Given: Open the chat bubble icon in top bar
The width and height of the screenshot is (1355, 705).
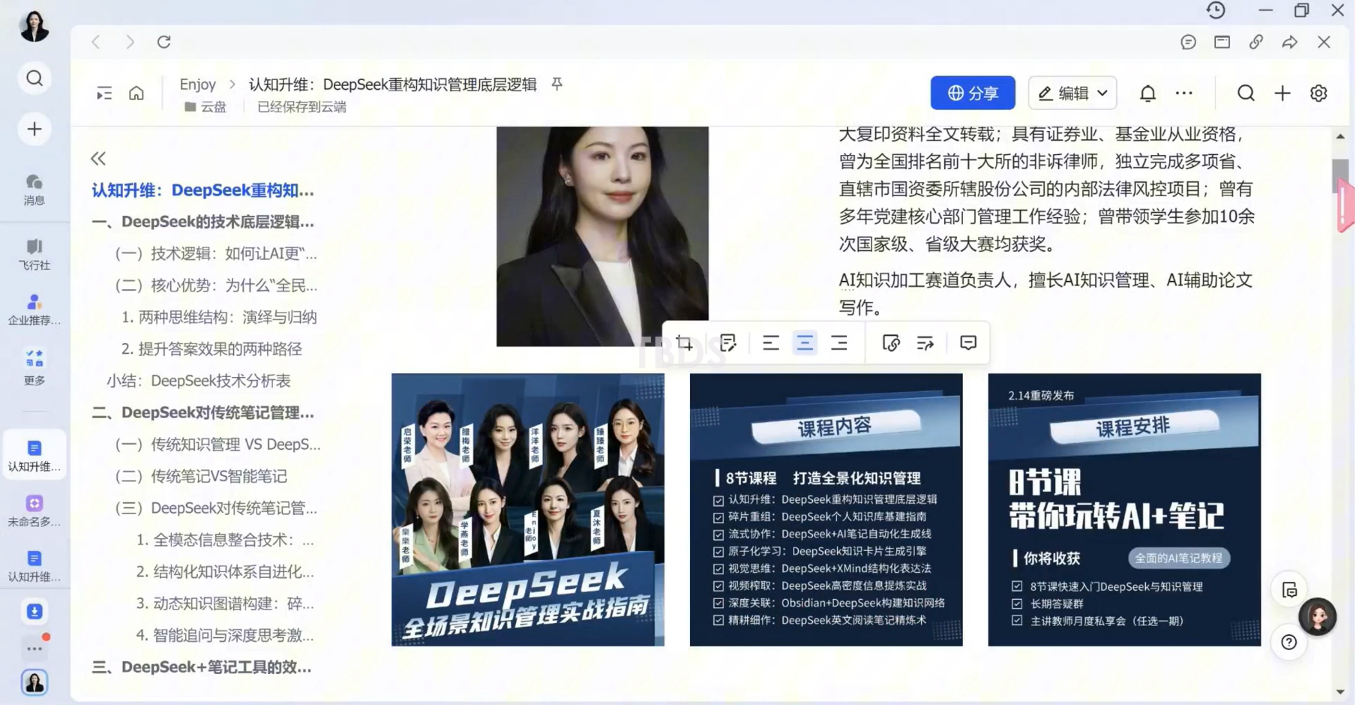Looking at the screenshot, I should (x=1188, y=42).
